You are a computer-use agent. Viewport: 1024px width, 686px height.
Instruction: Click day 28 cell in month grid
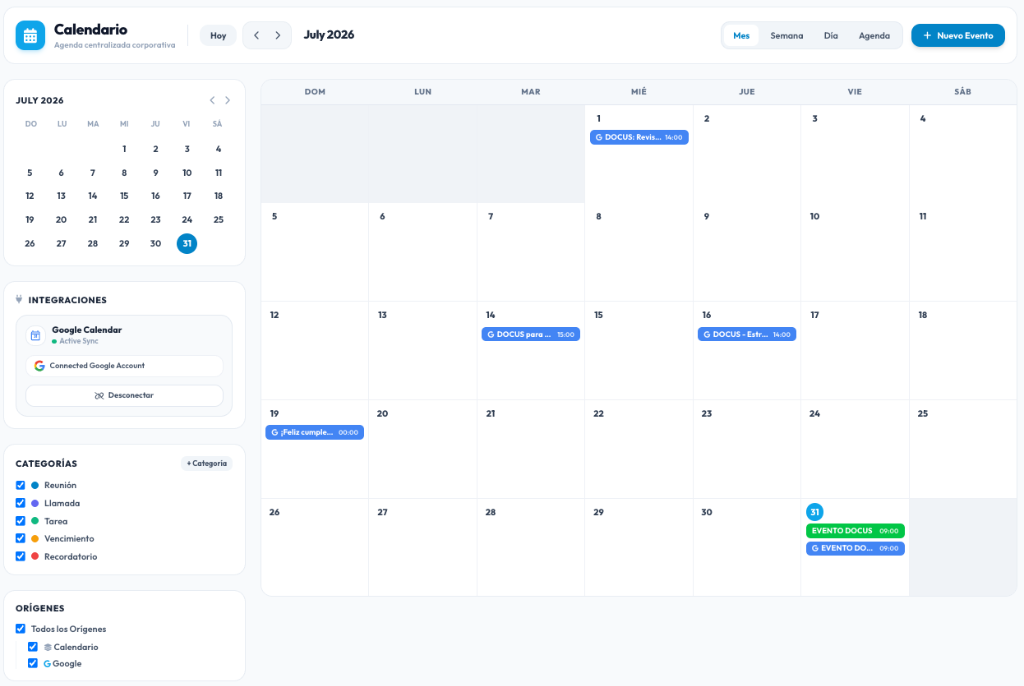pyautogui.click(x=530, y=547)
